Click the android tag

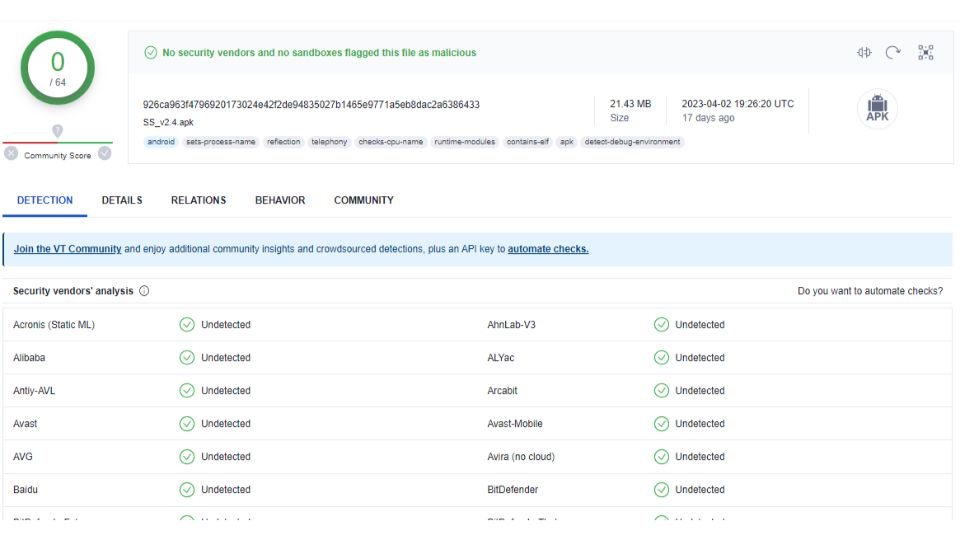click(x=161, y=142)
